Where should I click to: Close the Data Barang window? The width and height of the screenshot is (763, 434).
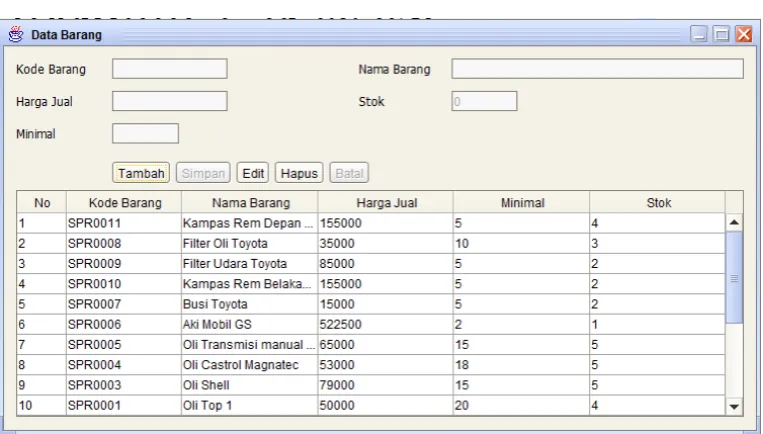(x=744, y=34)
